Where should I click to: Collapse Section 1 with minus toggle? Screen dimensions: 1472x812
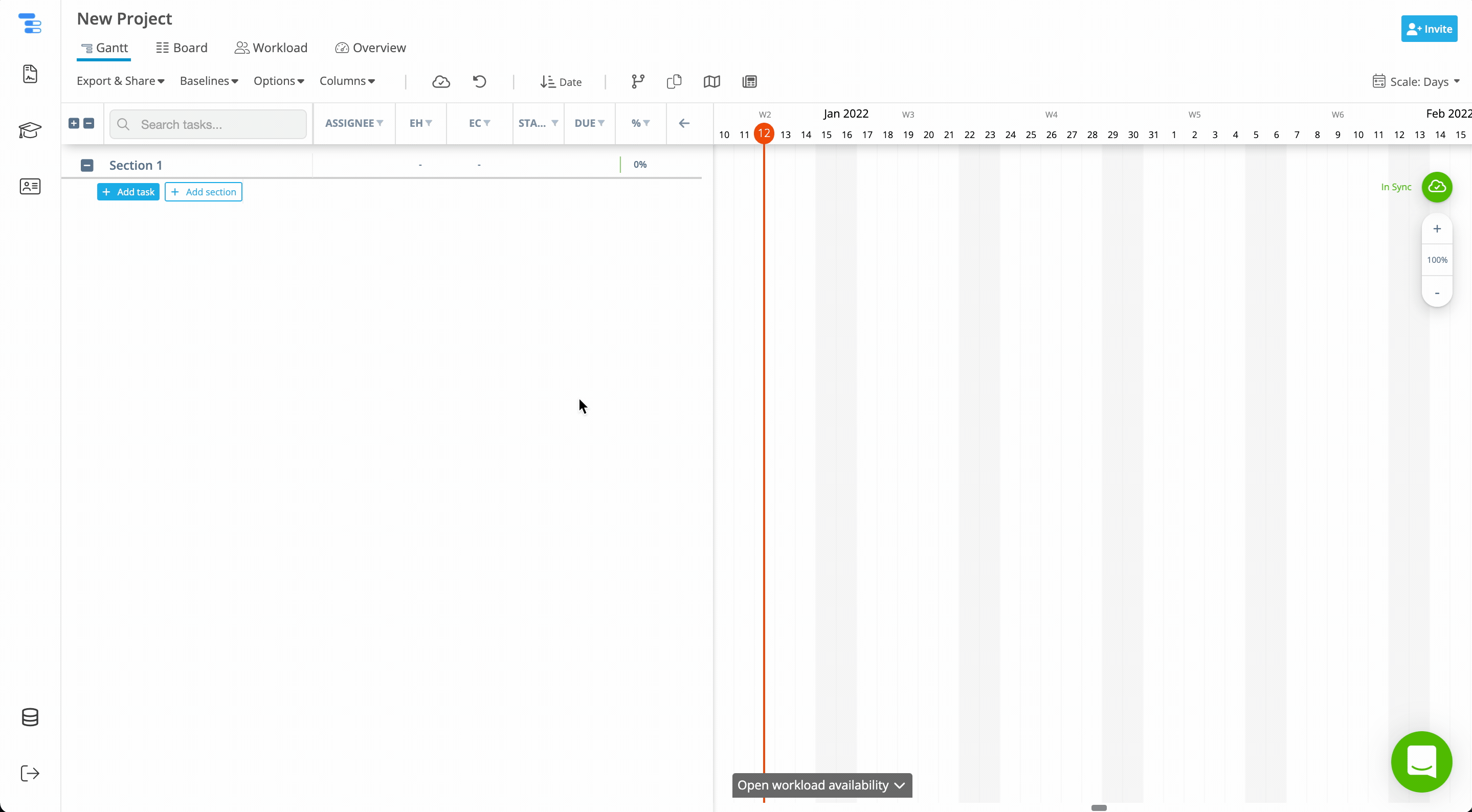[87, 165]
